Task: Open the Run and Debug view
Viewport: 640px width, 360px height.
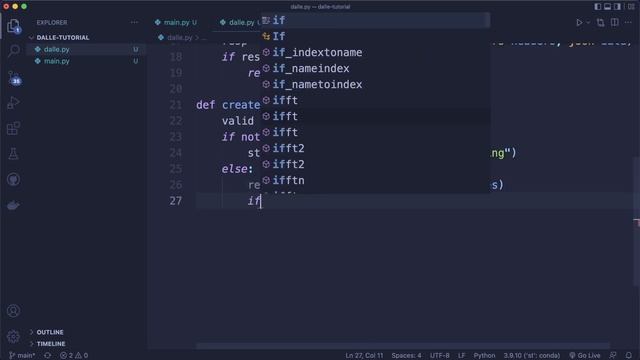Action: click(13, 102)
